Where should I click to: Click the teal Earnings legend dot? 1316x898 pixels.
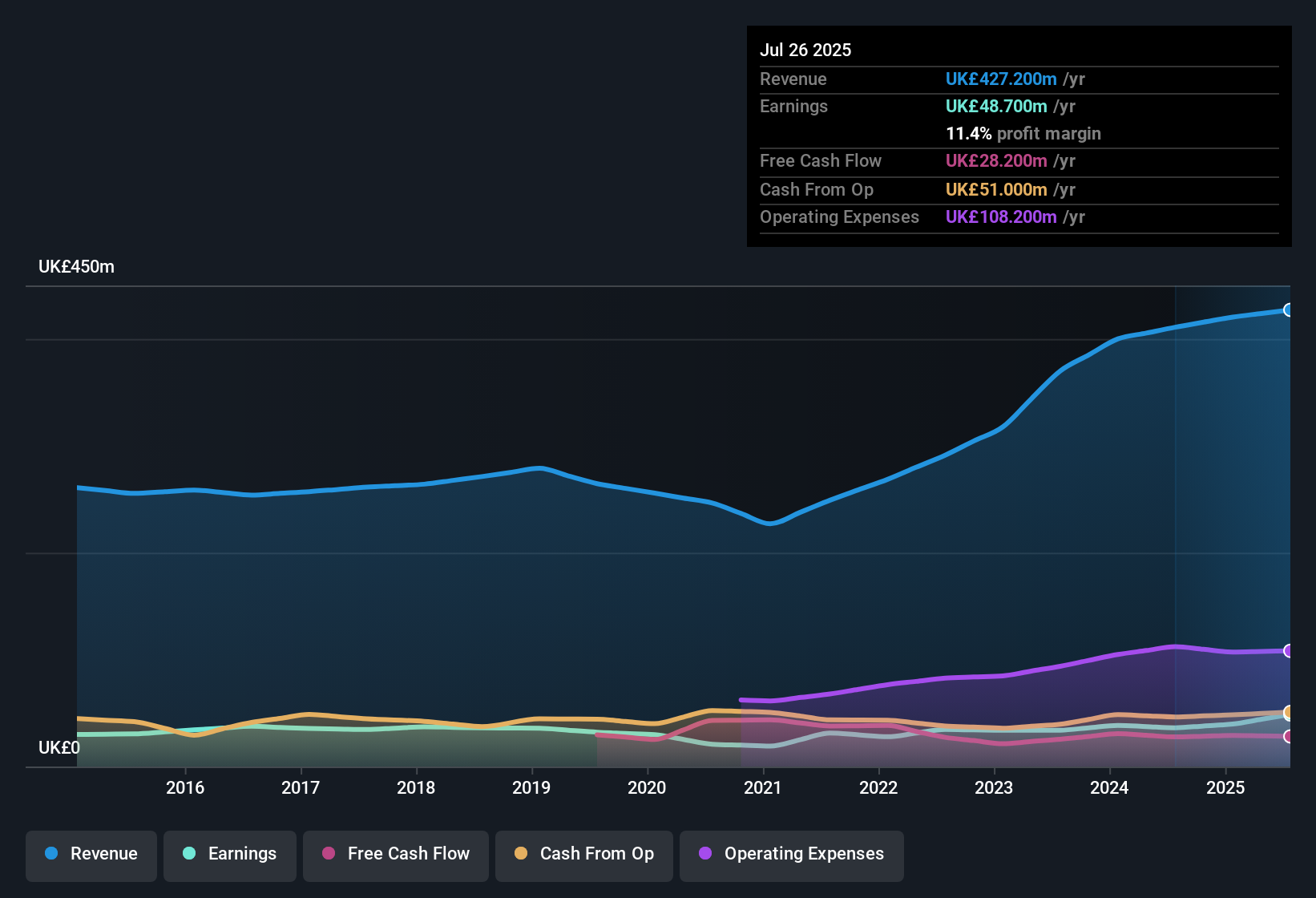tap(188, 855)
